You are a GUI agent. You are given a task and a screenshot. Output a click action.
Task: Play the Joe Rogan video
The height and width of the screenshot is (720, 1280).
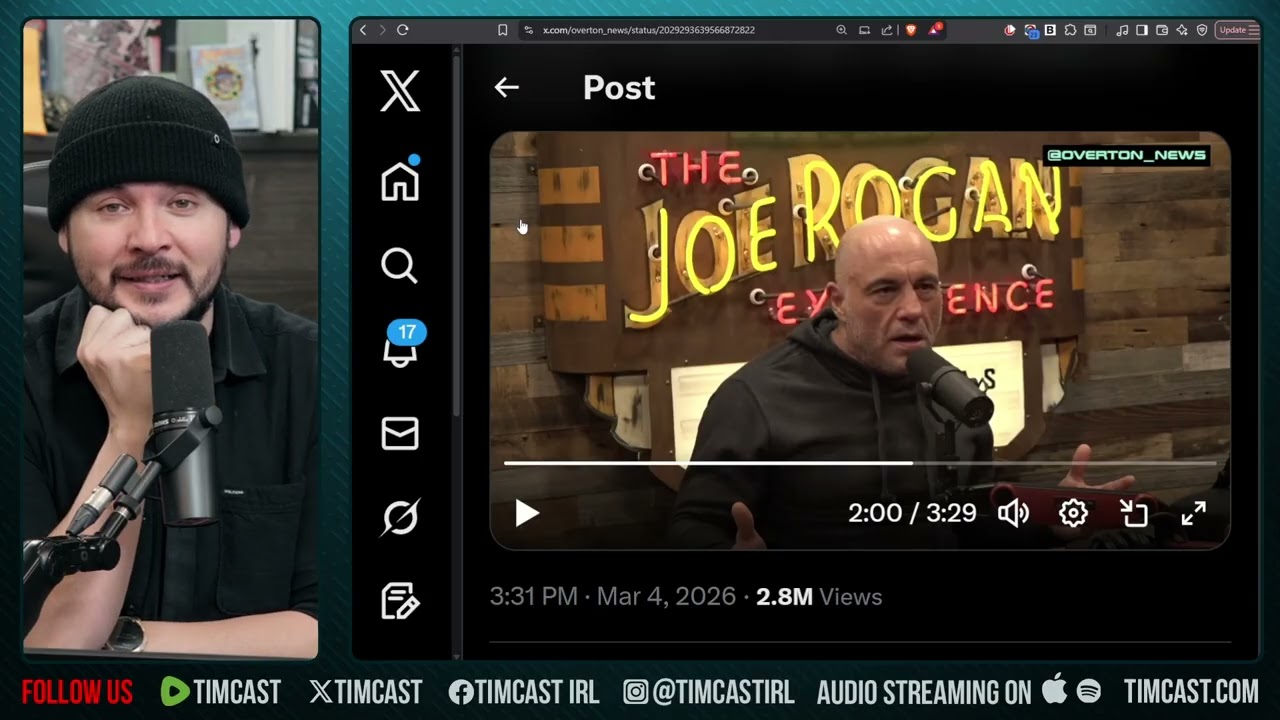(526, 513)
